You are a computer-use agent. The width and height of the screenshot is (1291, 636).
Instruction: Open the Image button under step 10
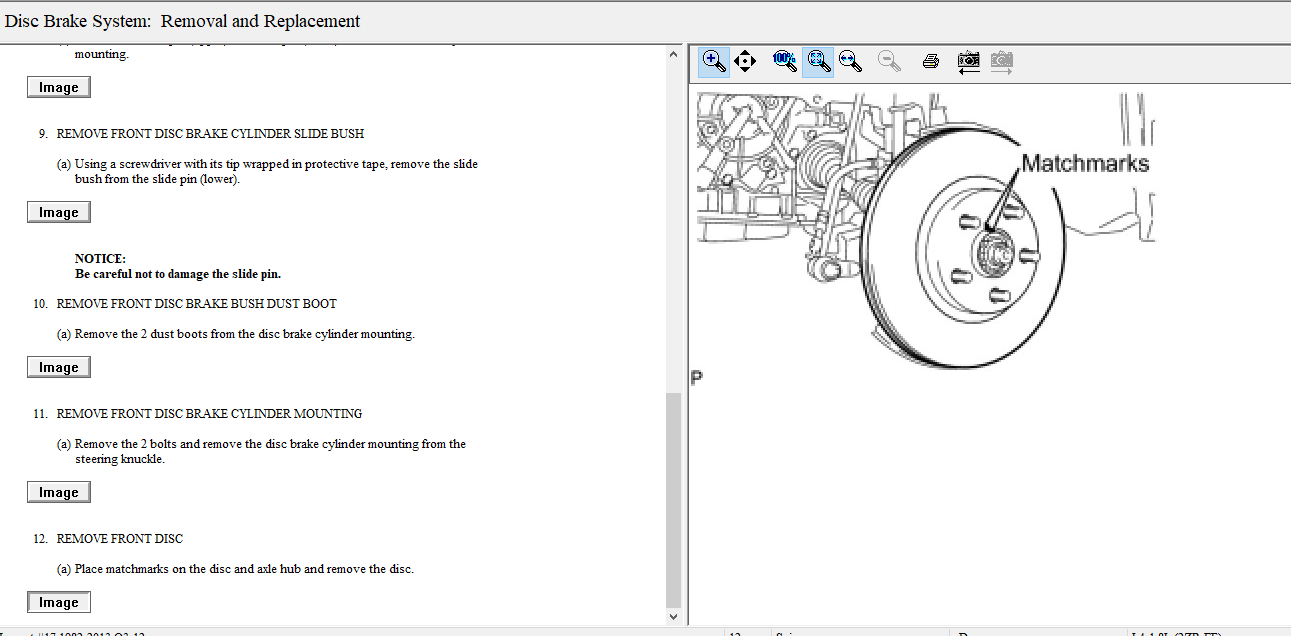click(x=59, y=367)
